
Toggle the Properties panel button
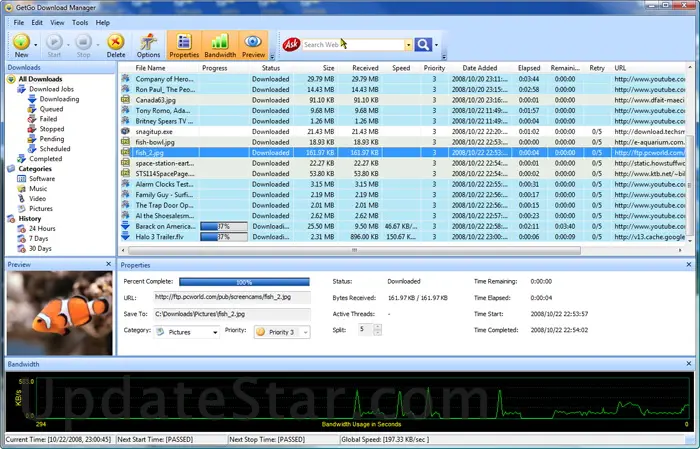(184, 45)
